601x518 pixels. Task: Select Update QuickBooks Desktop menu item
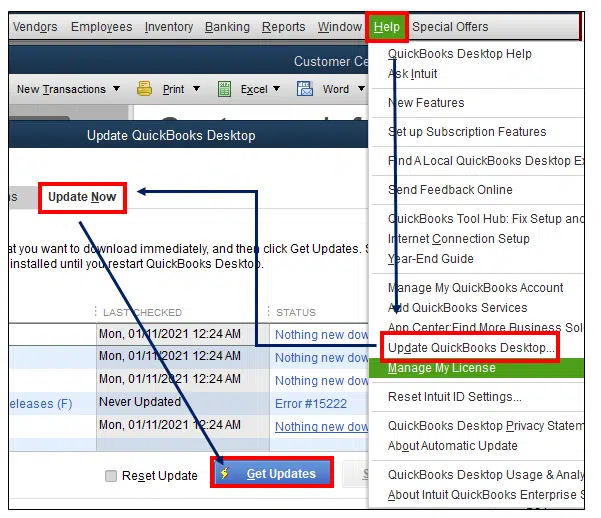tap(469, 347)
